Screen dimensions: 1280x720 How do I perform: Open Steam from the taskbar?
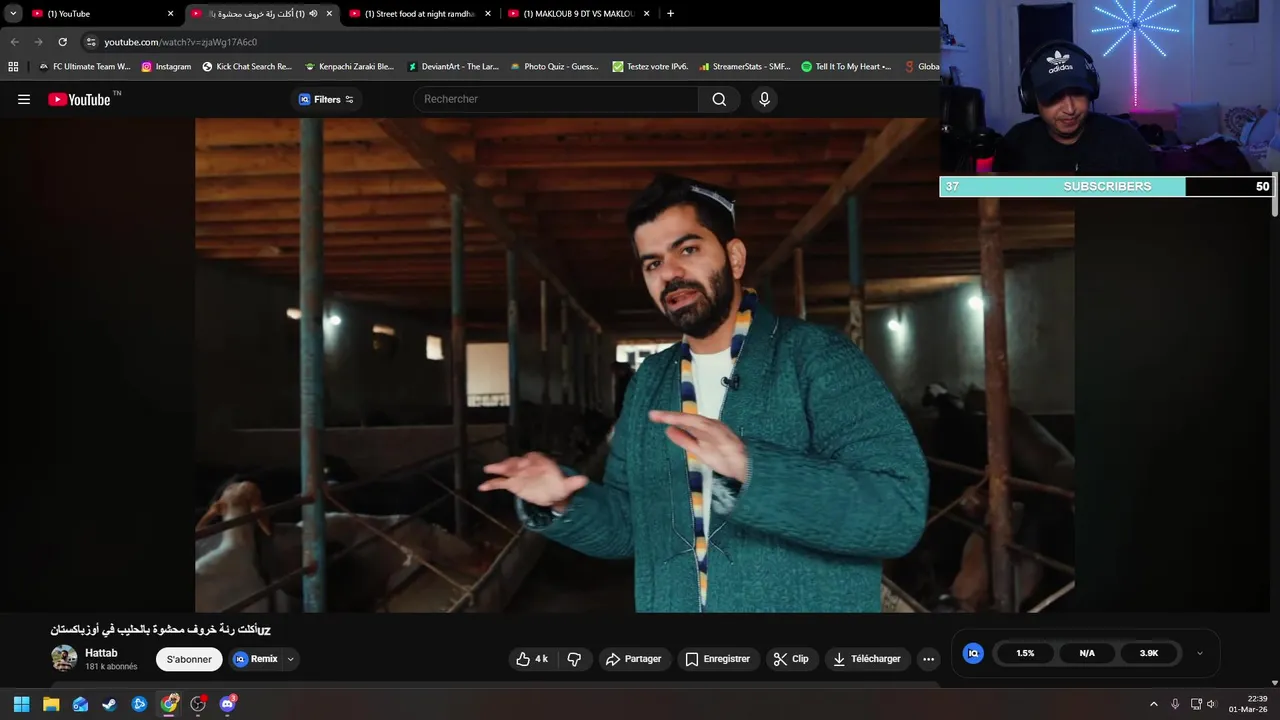pyautogui.click(x=109, y=704)
